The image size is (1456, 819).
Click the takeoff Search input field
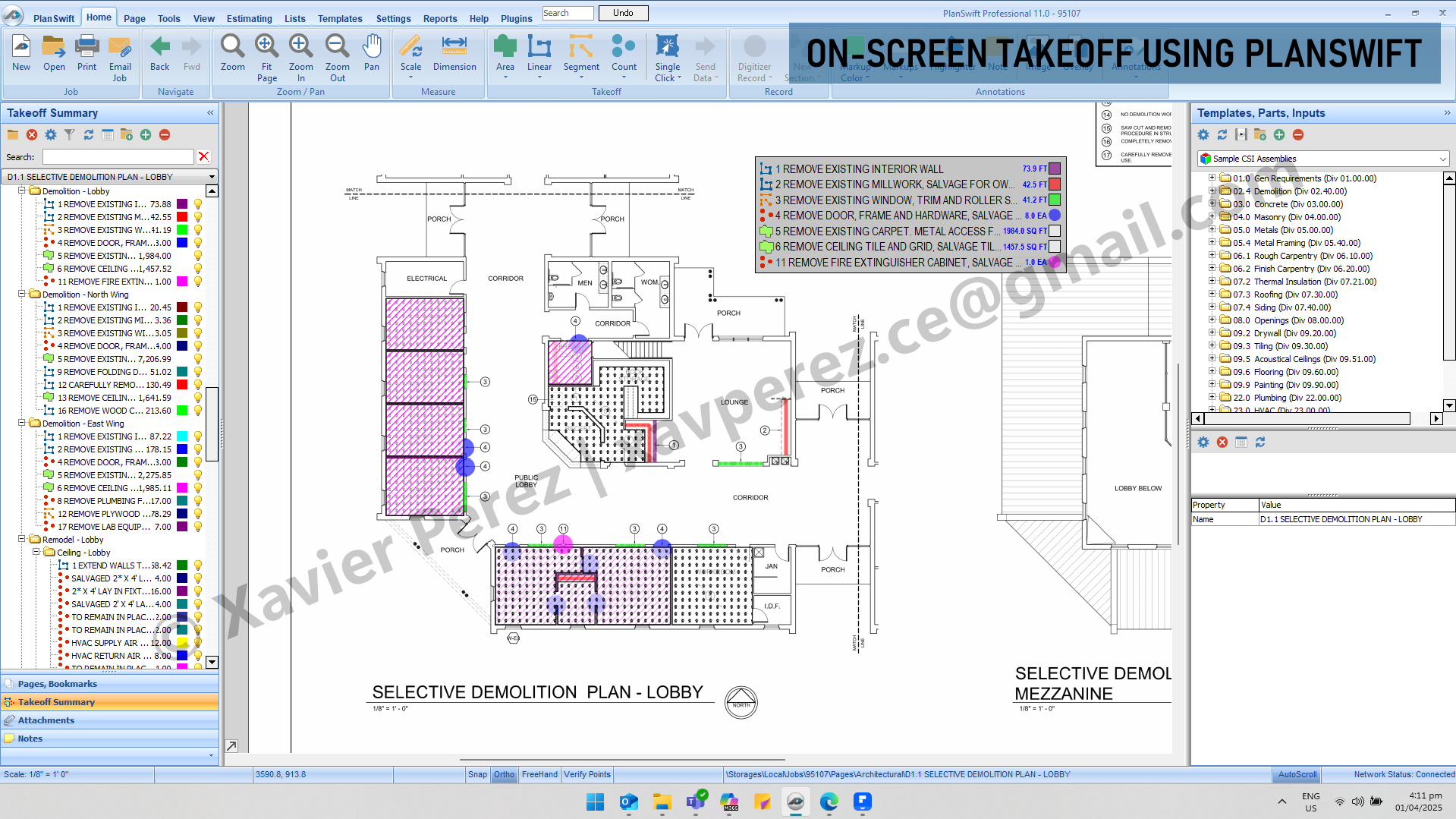click(x=118, y=156)
